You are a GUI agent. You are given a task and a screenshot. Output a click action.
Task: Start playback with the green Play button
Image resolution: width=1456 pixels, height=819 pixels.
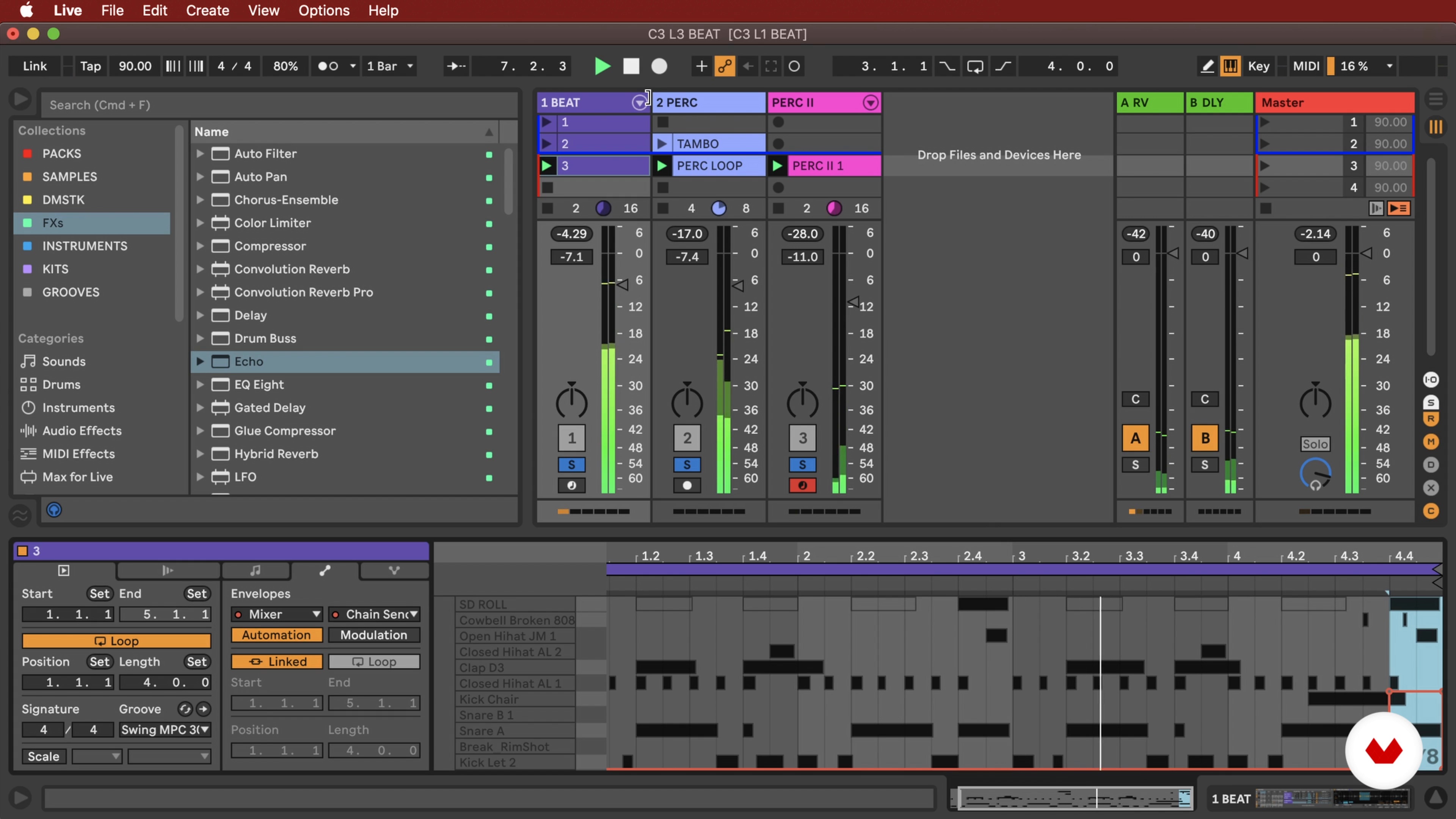point(602,66)
